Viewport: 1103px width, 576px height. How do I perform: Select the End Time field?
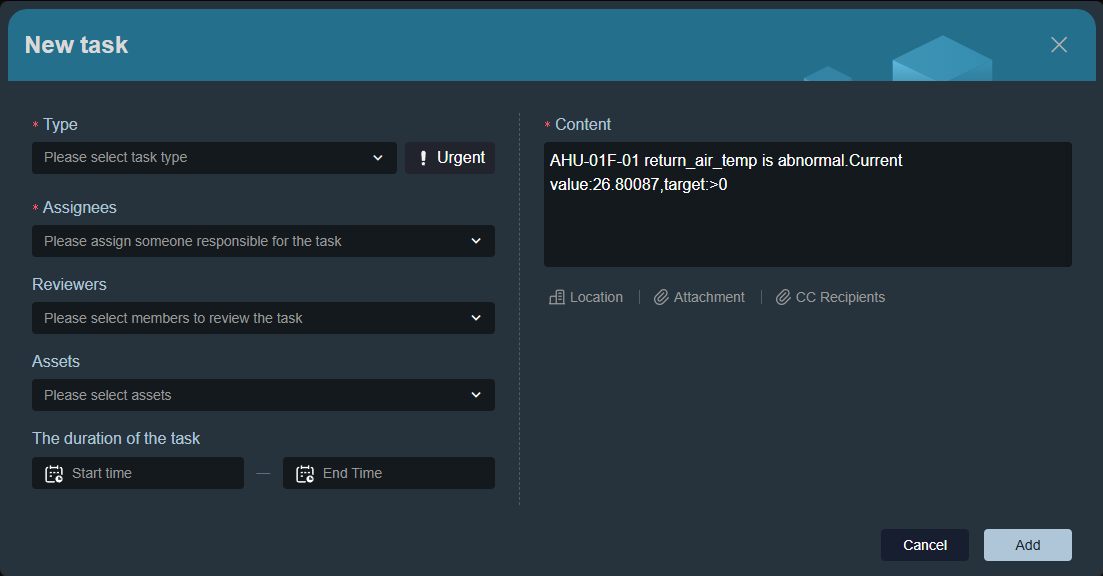coord(389,473)
